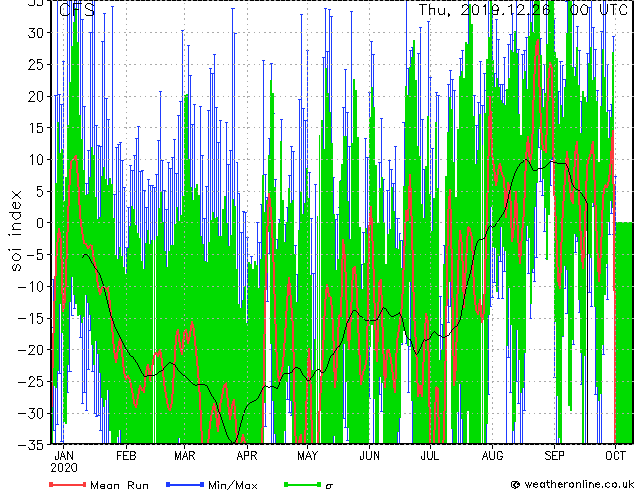Click the MAY x-axis label

click(x=308, y=456)
